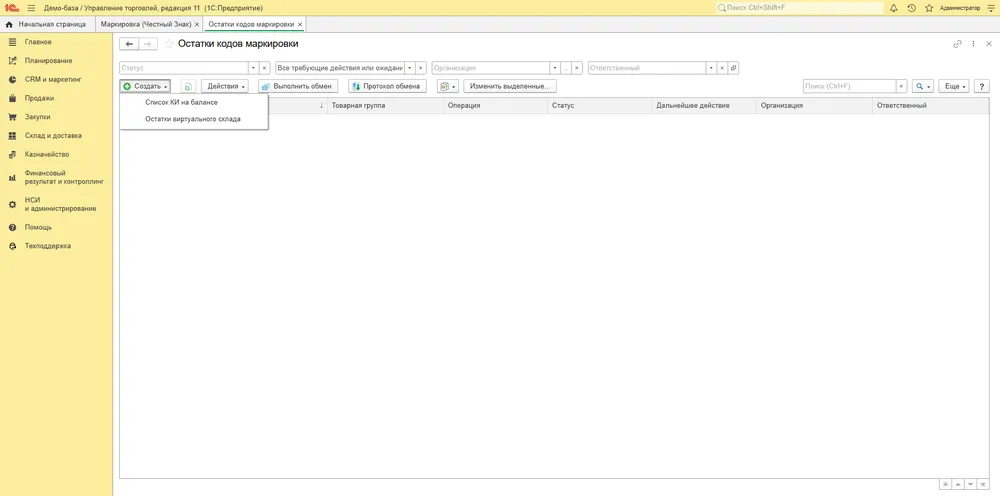Screen dimensions: 1000x496
Task: Close the Остатки кодов маркировки tab
Action: 300,24
